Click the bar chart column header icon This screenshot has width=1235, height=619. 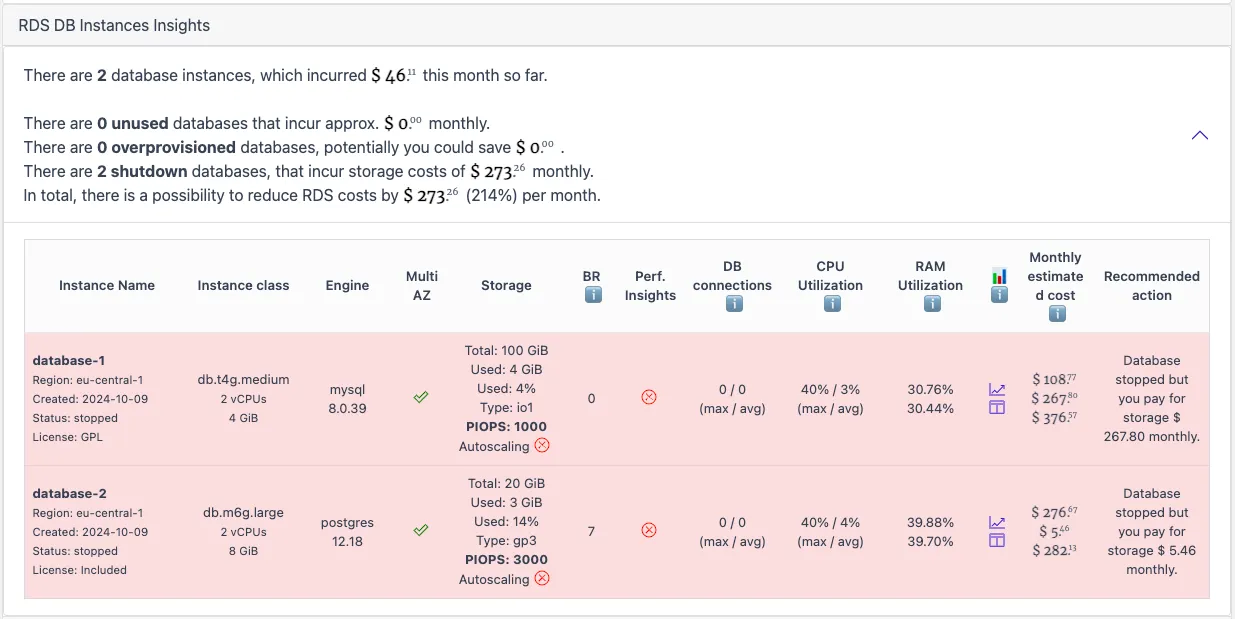[998, 275]
